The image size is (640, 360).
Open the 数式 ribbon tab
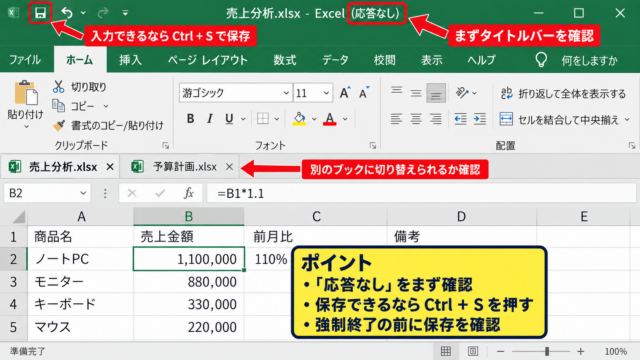[284, 60]
